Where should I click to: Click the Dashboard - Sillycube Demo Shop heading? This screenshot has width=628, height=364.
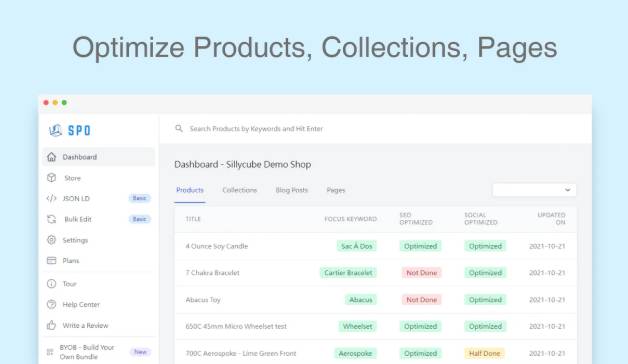pos(243,165)
